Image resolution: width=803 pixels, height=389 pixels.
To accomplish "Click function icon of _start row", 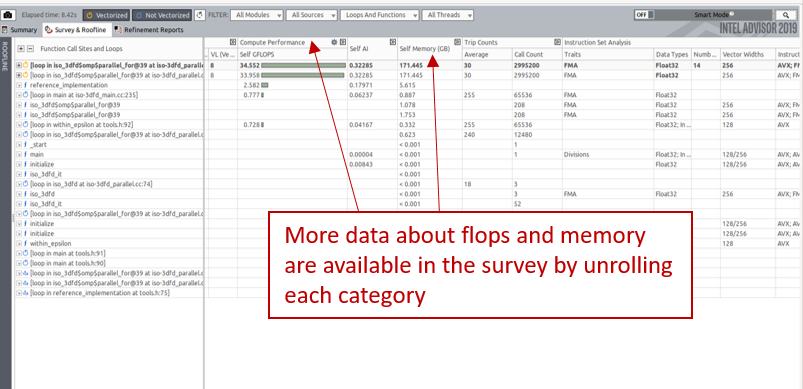I will [26, 144].
